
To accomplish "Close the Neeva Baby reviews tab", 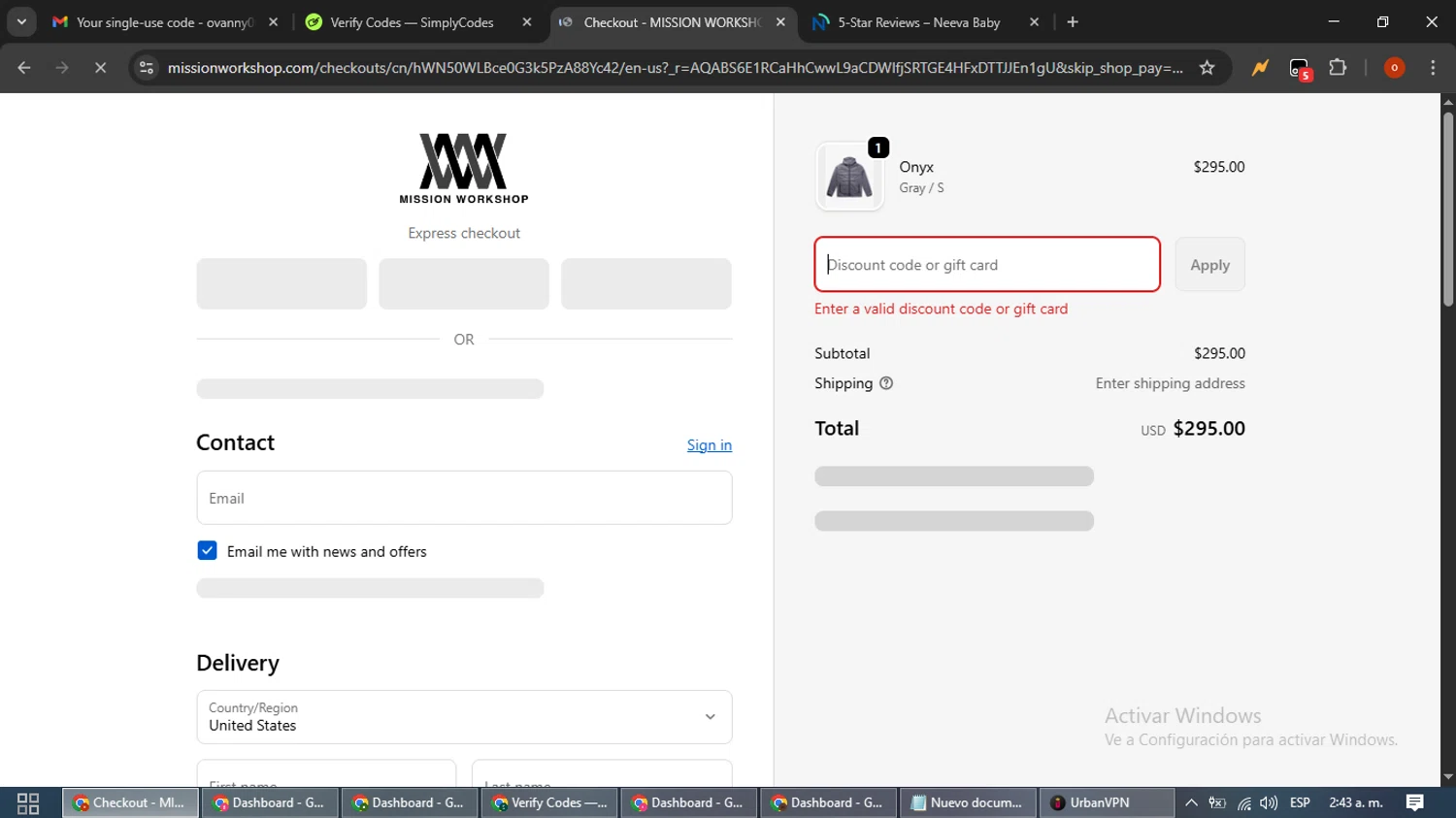I will [x=1035, y=22].
